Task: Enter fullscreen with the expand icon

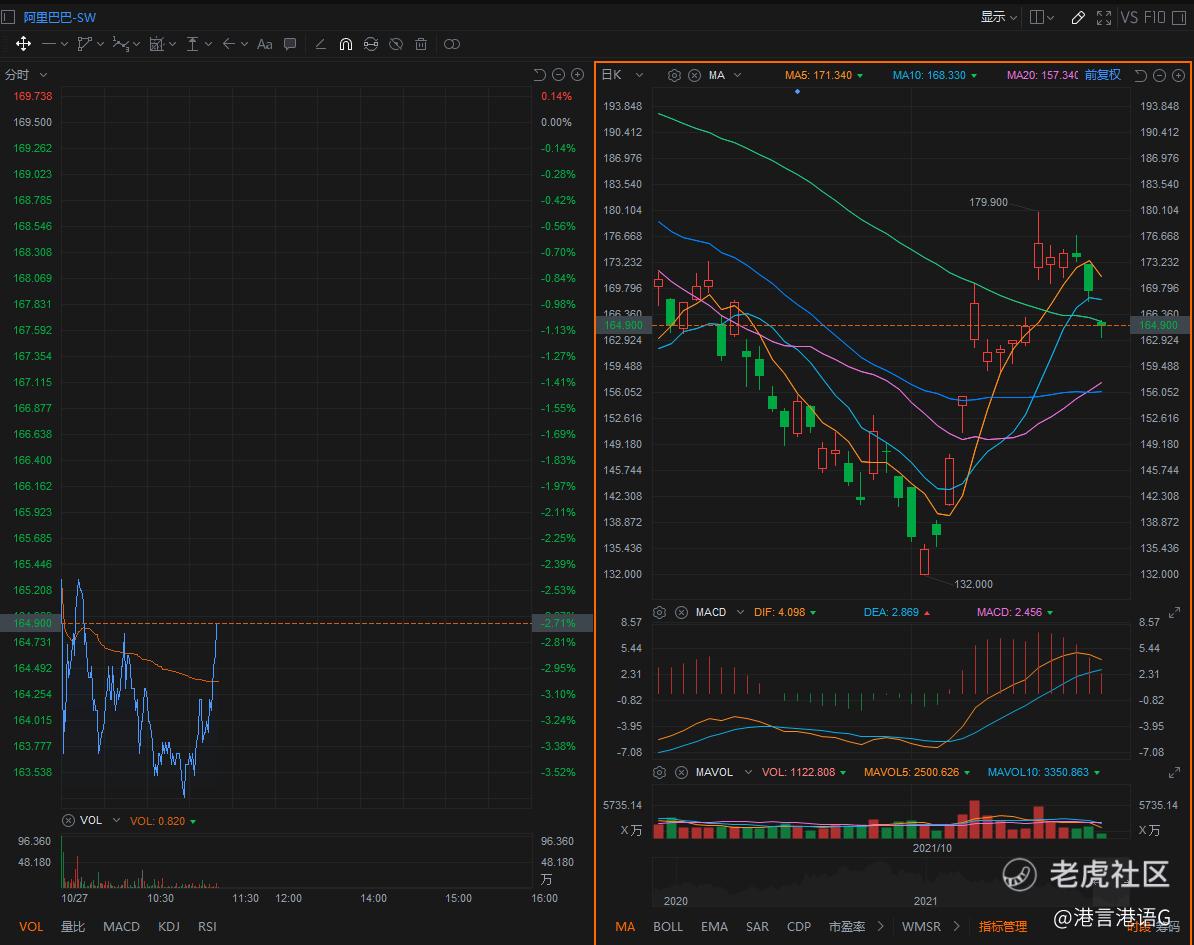Action: 1103,18
